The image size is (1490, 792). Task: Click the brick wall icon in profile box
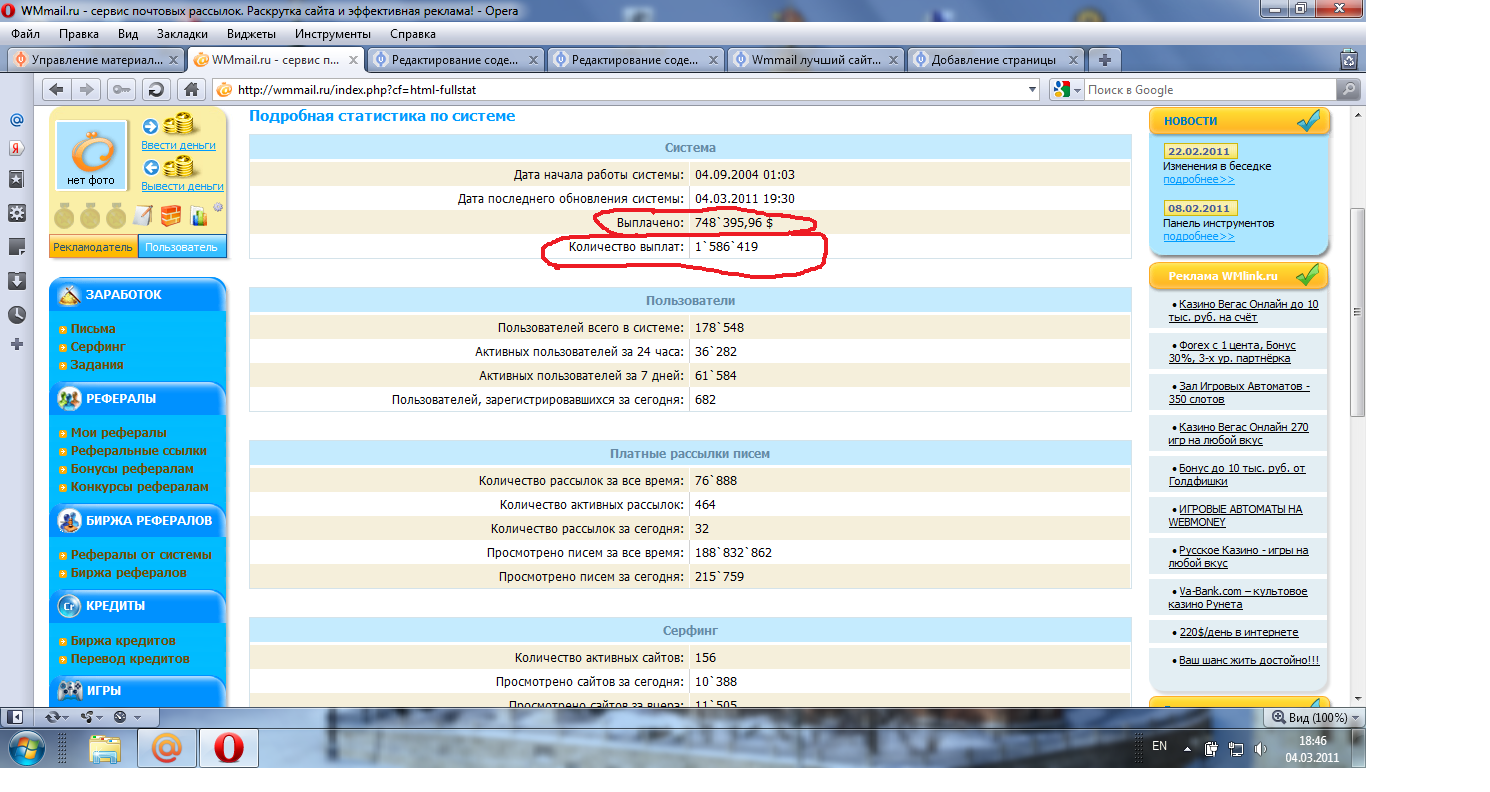point(171,215)
